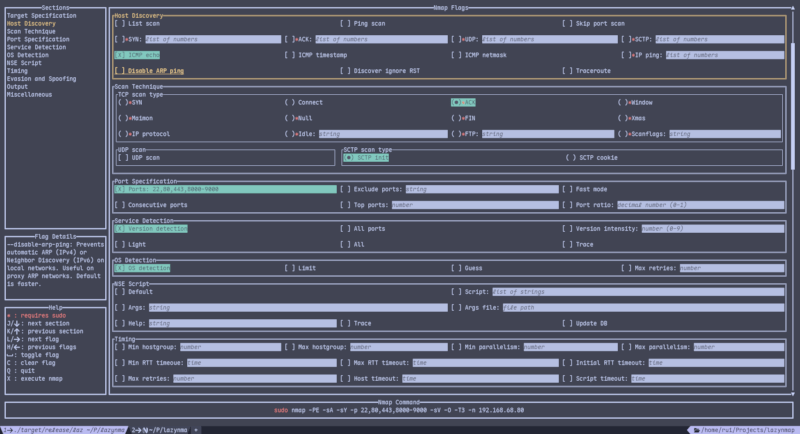Click the sudo nmap command line text

click(399, 410)
